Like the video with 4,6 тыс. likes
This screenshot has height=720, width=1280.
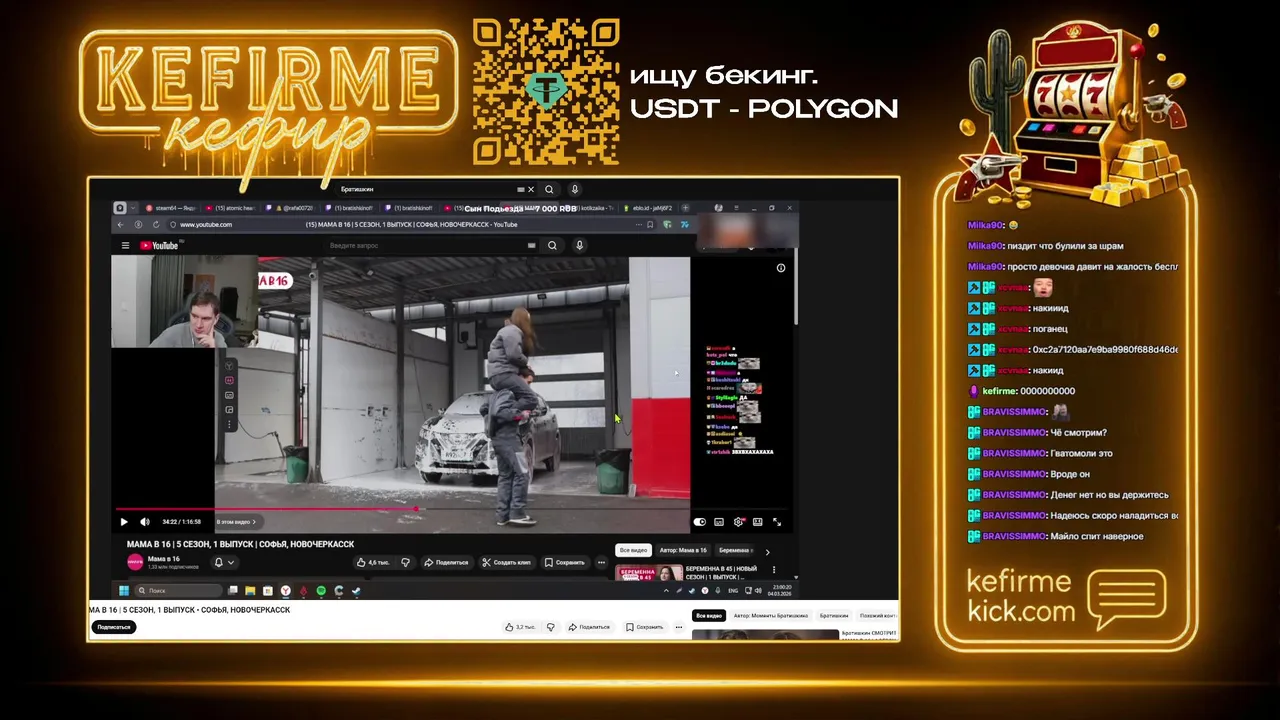coord(373,563)
